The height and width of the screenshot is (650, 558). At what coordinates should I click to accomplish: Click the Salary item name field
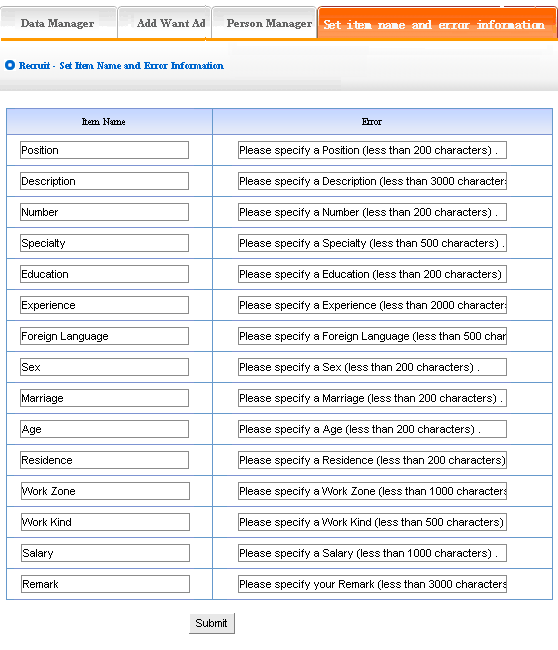105,553
